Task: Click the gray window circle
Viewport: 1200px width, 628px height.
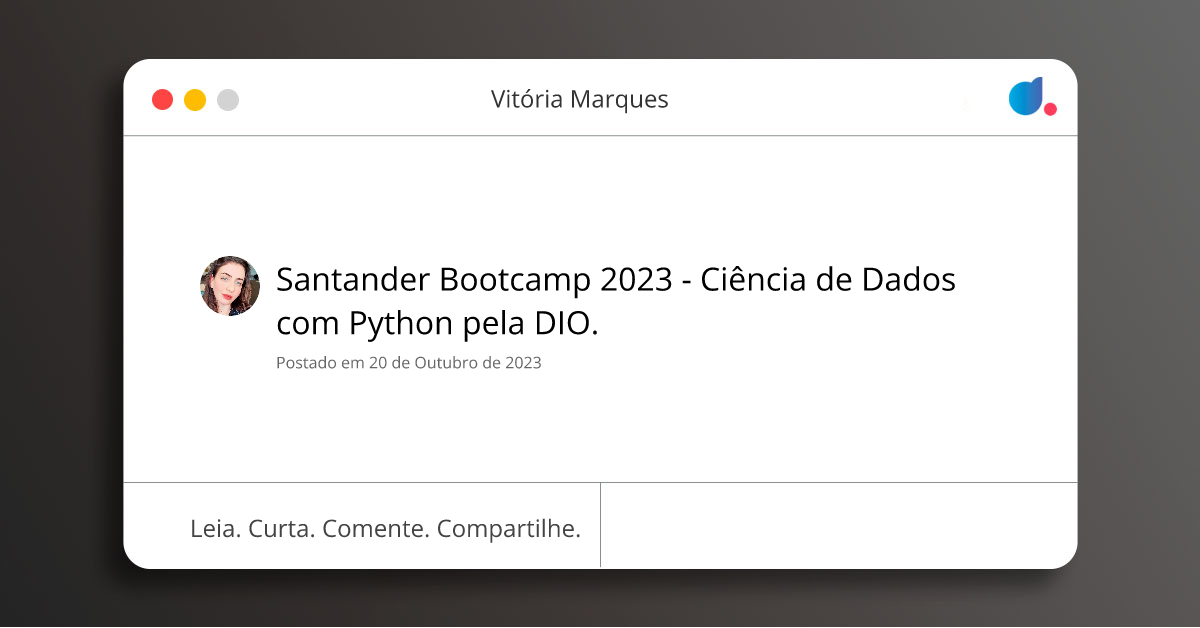Action: coord(228,100)
